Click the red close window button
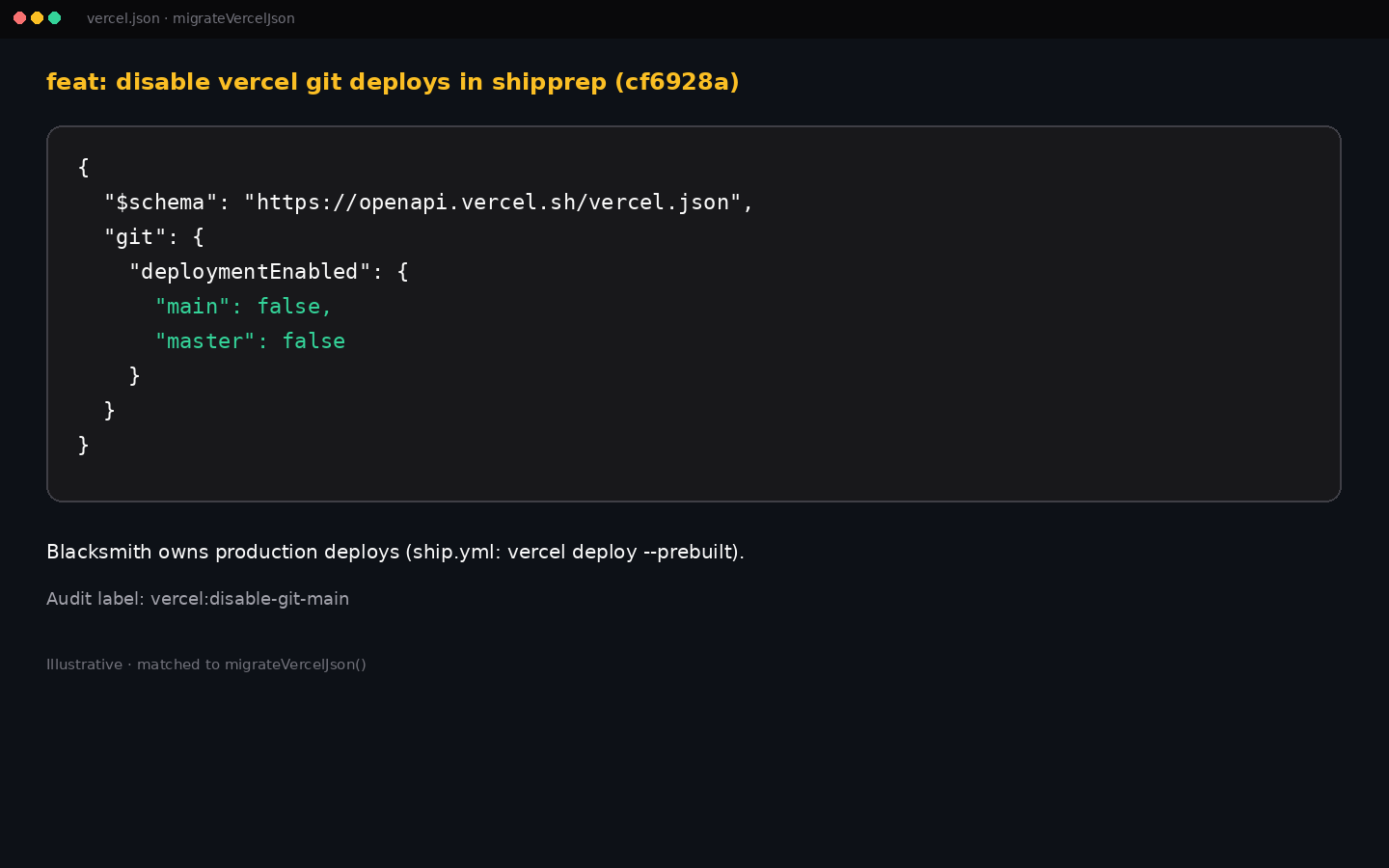Viewport: 1389px width, 868px height. click(19, 18)
